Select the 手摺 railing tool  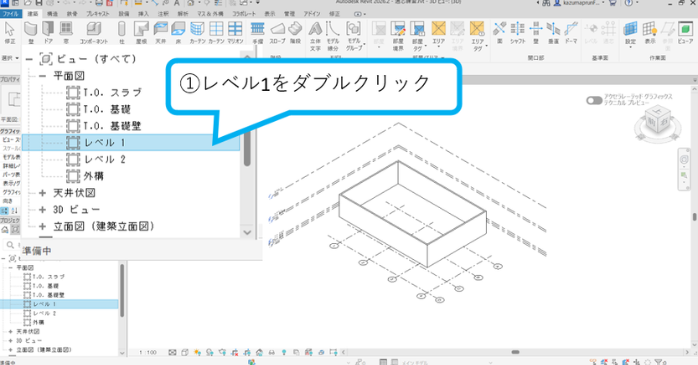tap(257, 32)
